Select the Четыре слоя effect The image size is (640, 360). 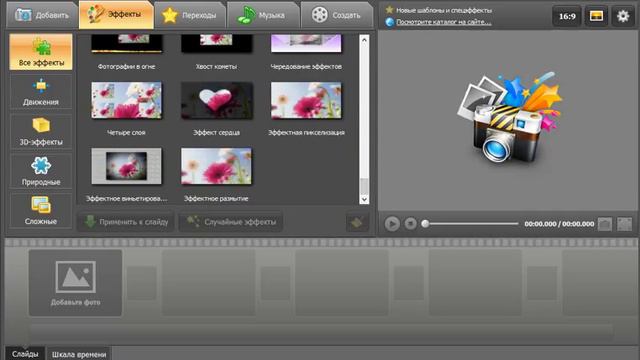127,100
